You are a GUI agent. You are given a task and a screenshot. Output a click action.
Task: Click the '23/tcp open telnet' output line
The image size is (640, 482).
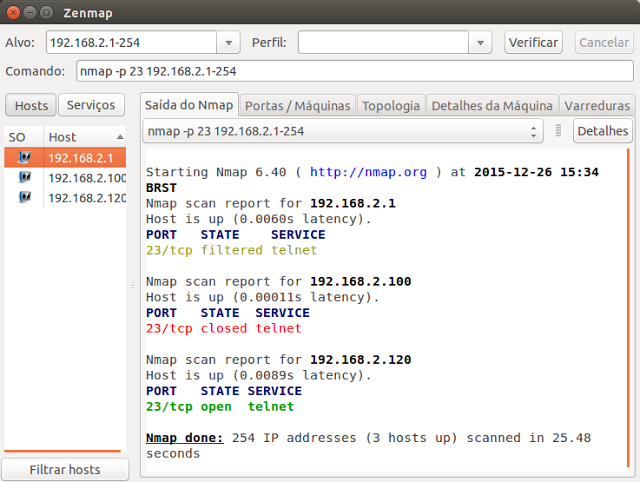point(220,406)
